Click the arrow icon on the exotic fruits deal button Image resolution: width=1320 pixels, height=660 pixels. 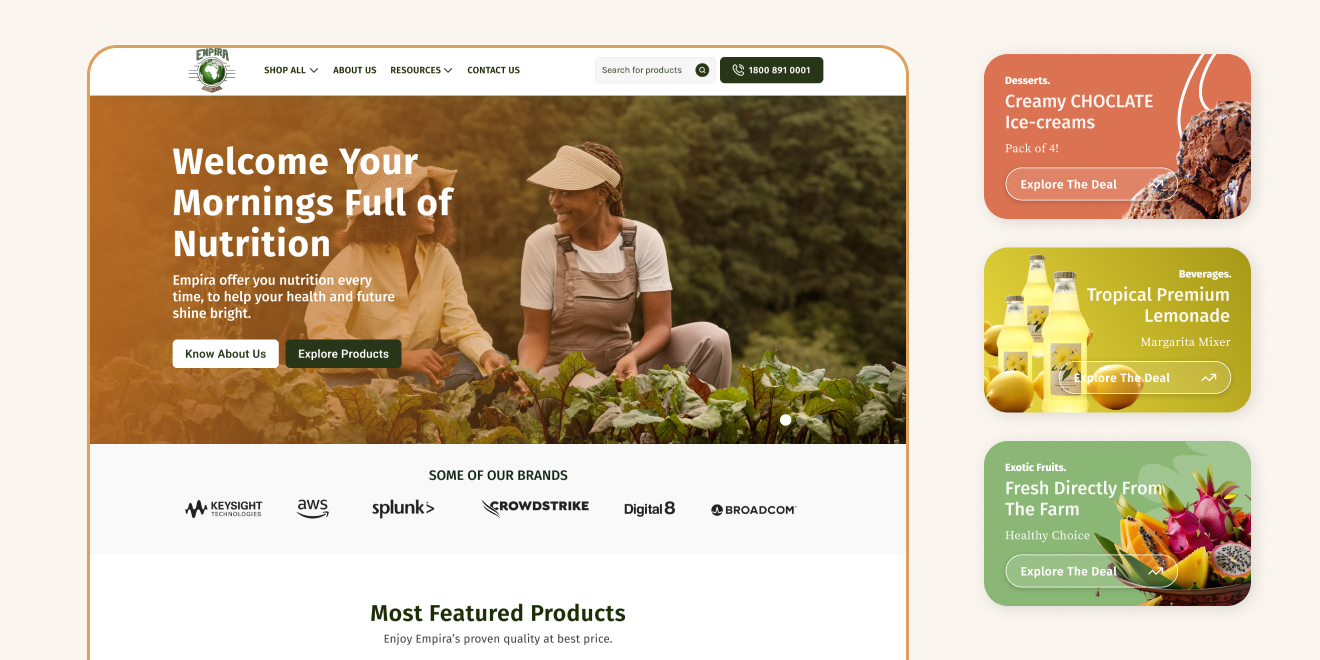1156,571
